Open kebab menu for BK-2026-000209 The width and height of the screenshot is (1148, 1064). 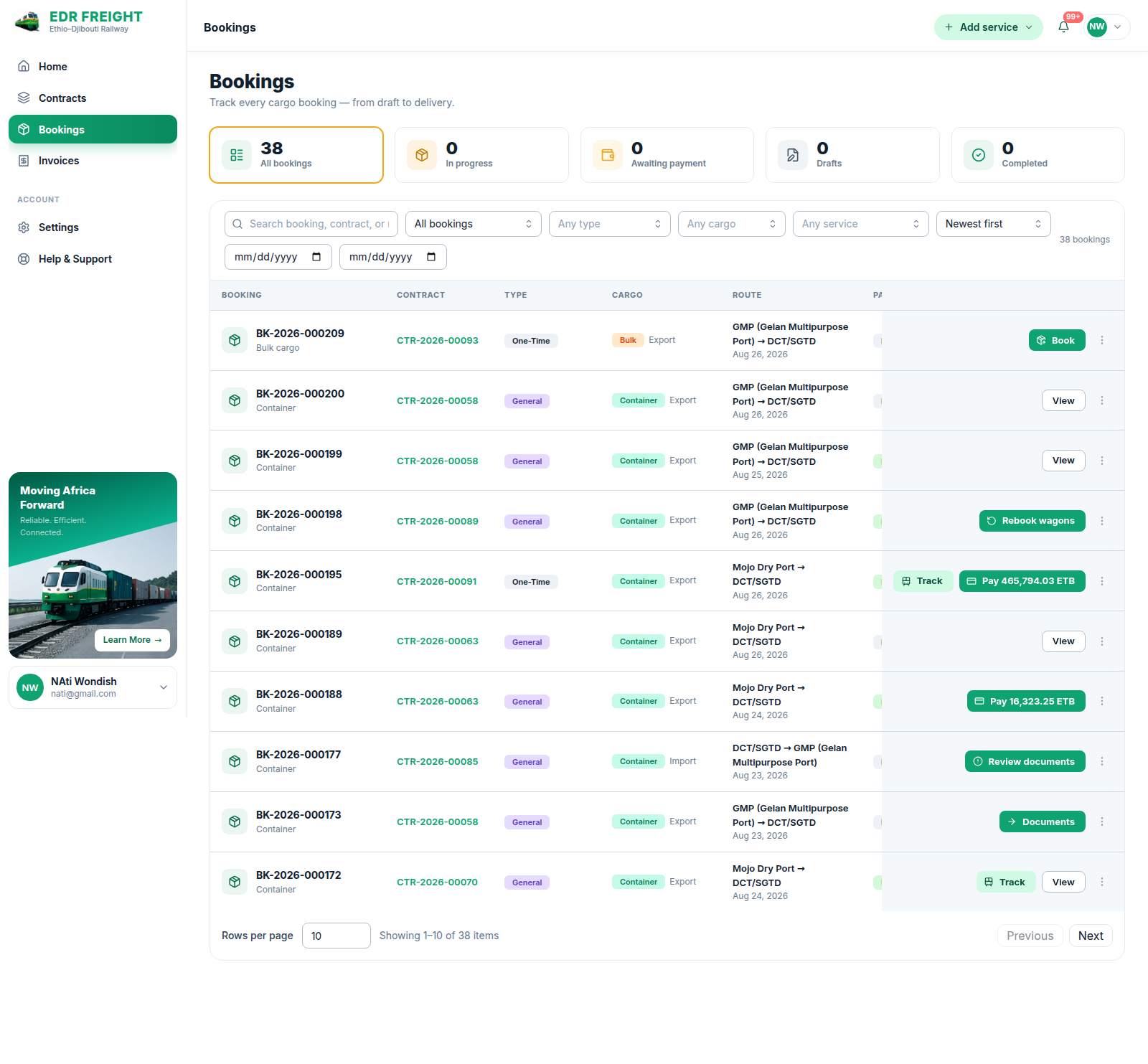coord(1102,341)
